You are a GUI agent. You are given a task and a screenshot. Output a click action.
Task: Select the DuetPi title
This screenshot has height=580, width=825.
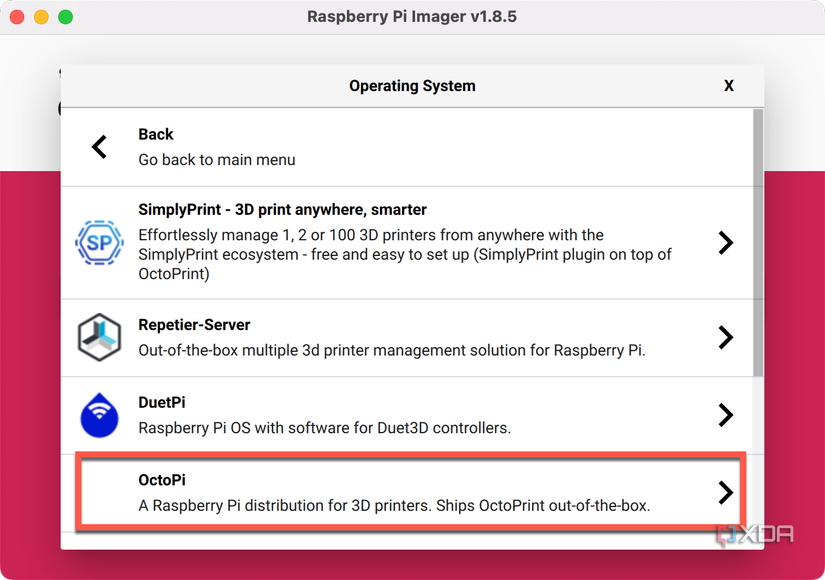click(x=162, y=403)
